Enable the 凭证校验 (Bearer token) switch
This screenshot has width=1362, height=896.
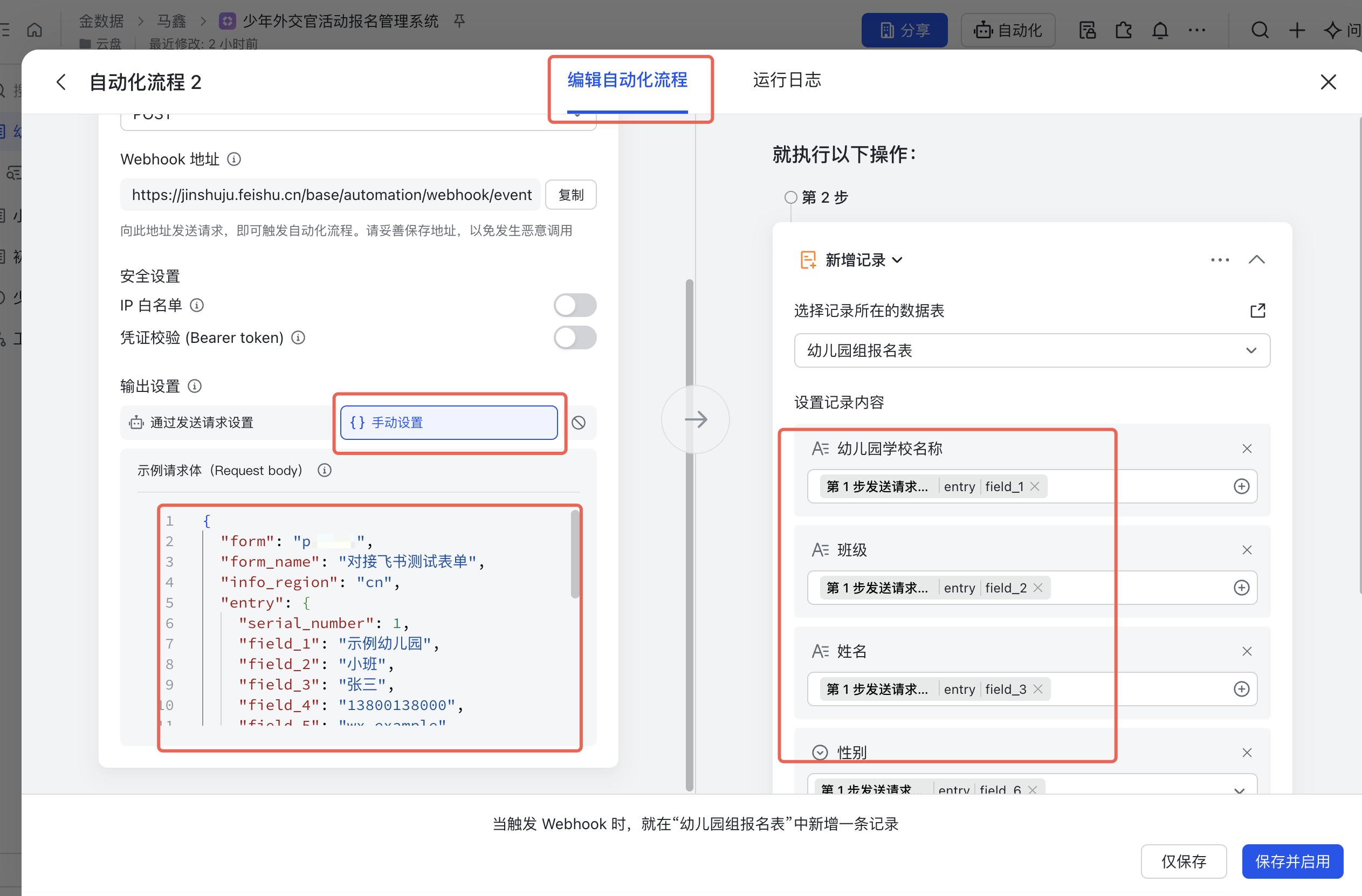[575, 337]
